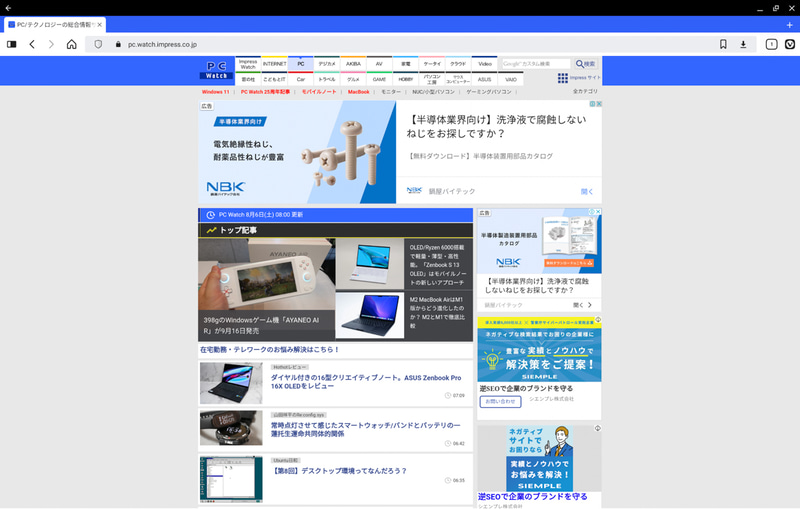Open the shield tracking protection icon
Screen dimensions: 800x509
(98, 44)
